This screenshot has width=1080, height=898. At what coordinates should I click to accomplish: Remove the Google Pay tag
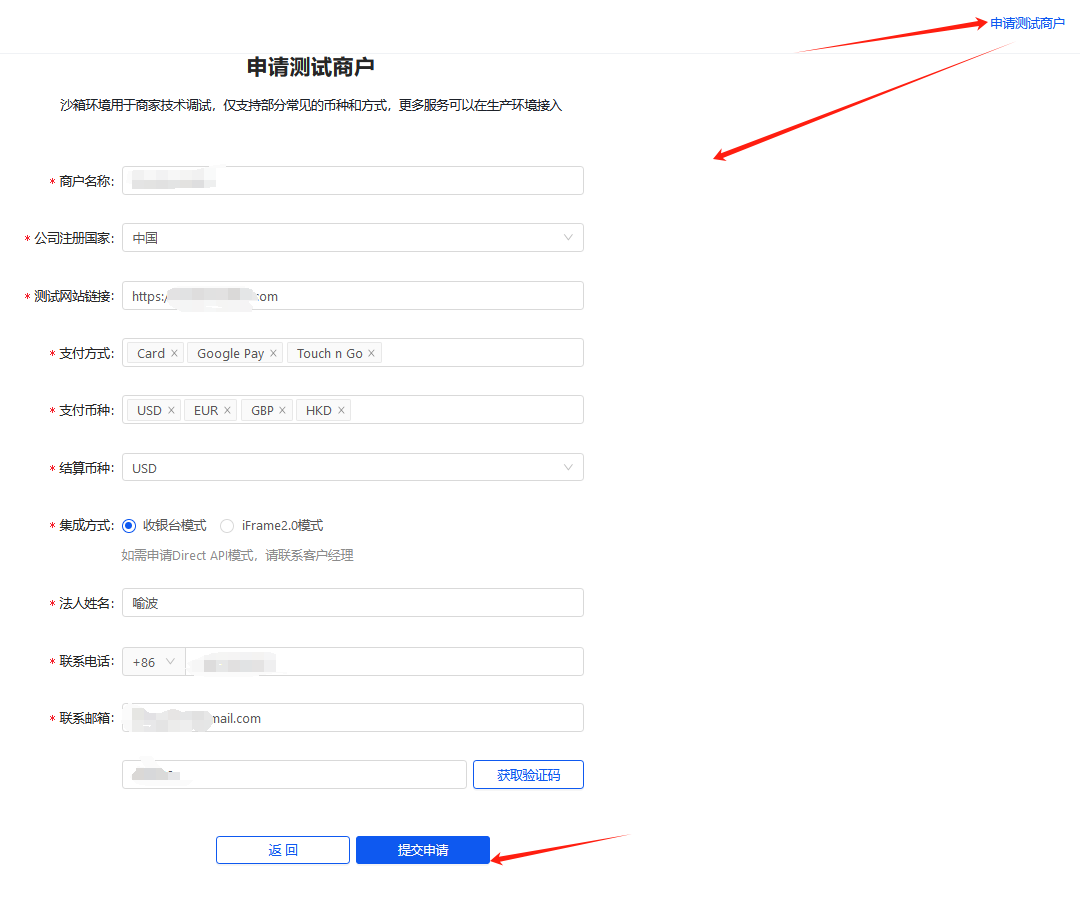click(x=273, y=354)
